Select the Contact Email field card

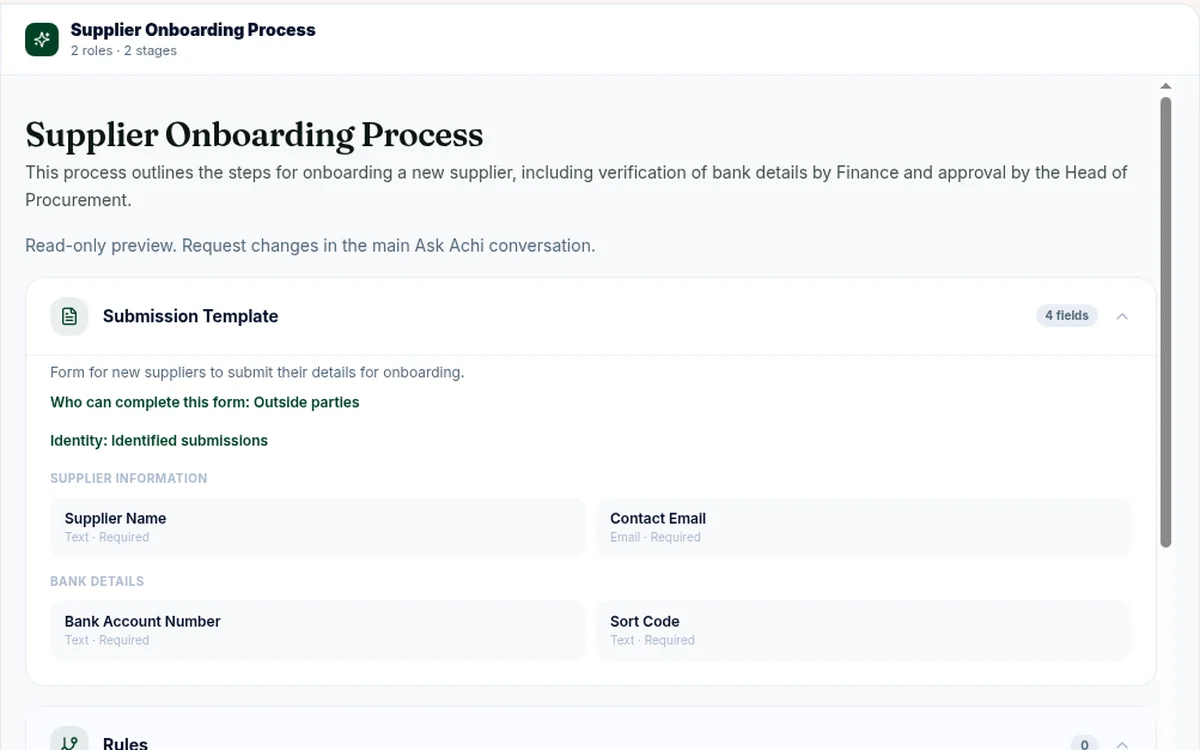(x=864, y=527)
